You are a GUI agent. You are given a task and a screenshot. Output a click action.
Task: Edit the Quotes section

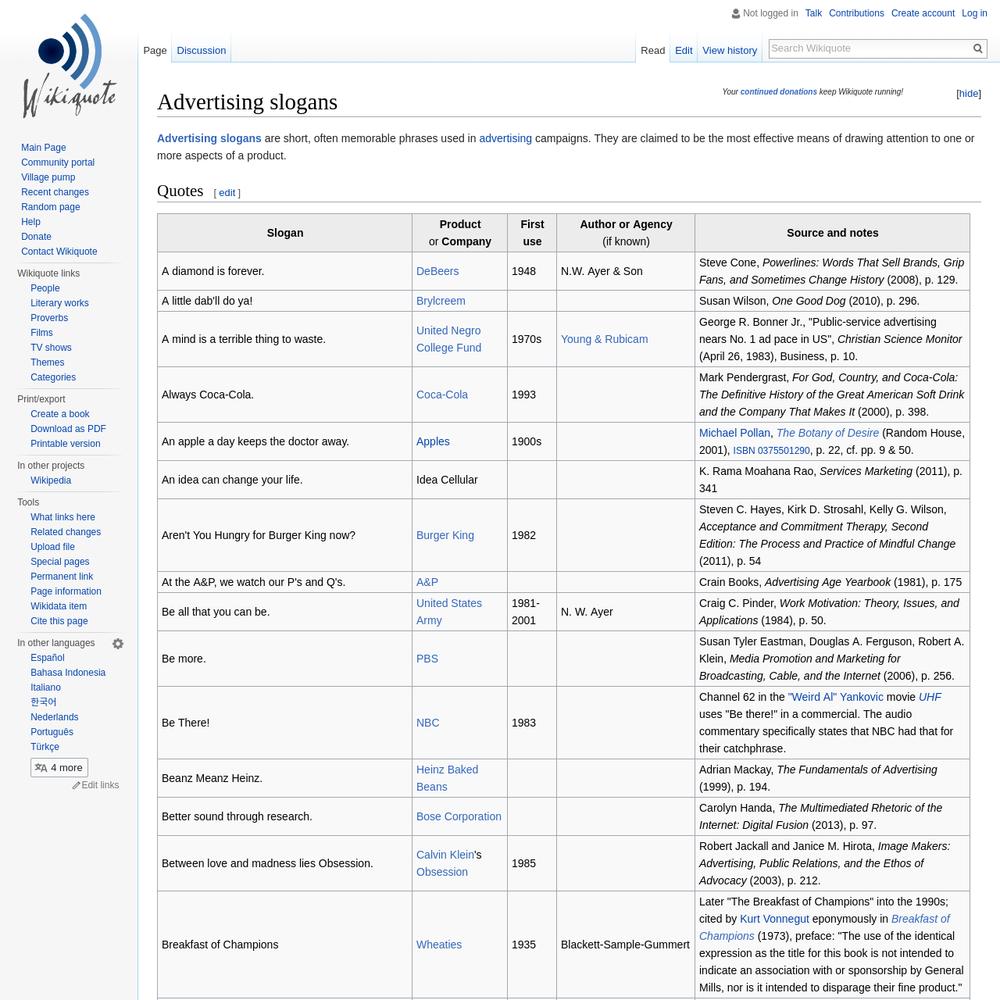pos(227,193)
